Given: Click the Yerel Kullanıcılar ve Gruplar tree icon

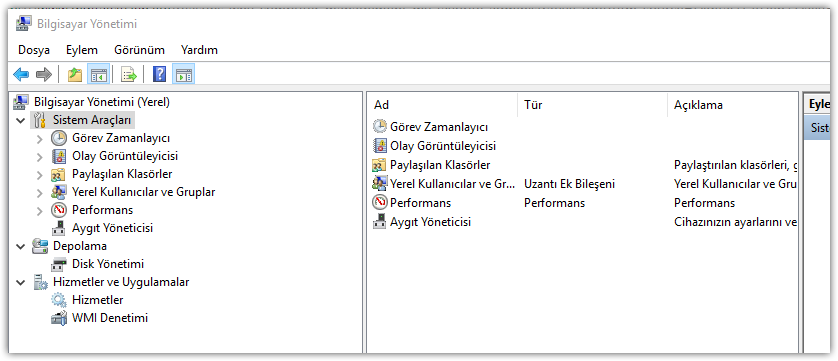Looking at the screenshot, I should (58, 192).
